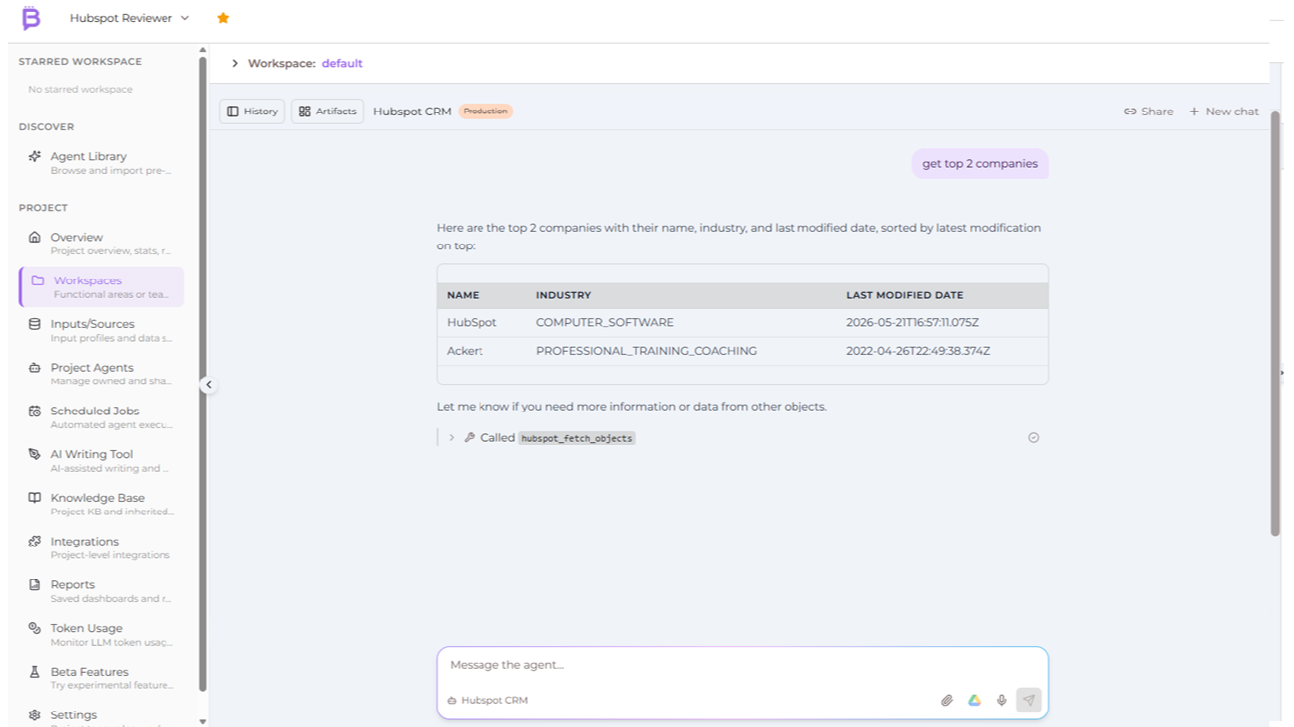The width and height of the screenshot is (1294, 727).
Task: Click the LAST MODIFIED DATE column header
Action: click(x=905, y=295)
